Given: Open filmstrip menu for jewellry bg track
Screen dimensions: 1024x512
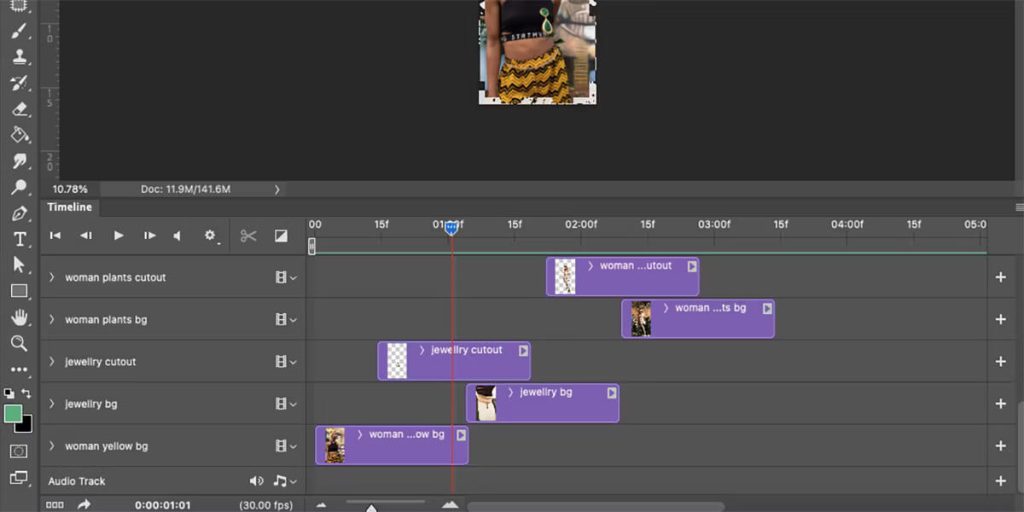Looking at the screenshot, I should [x=286, y=404].
